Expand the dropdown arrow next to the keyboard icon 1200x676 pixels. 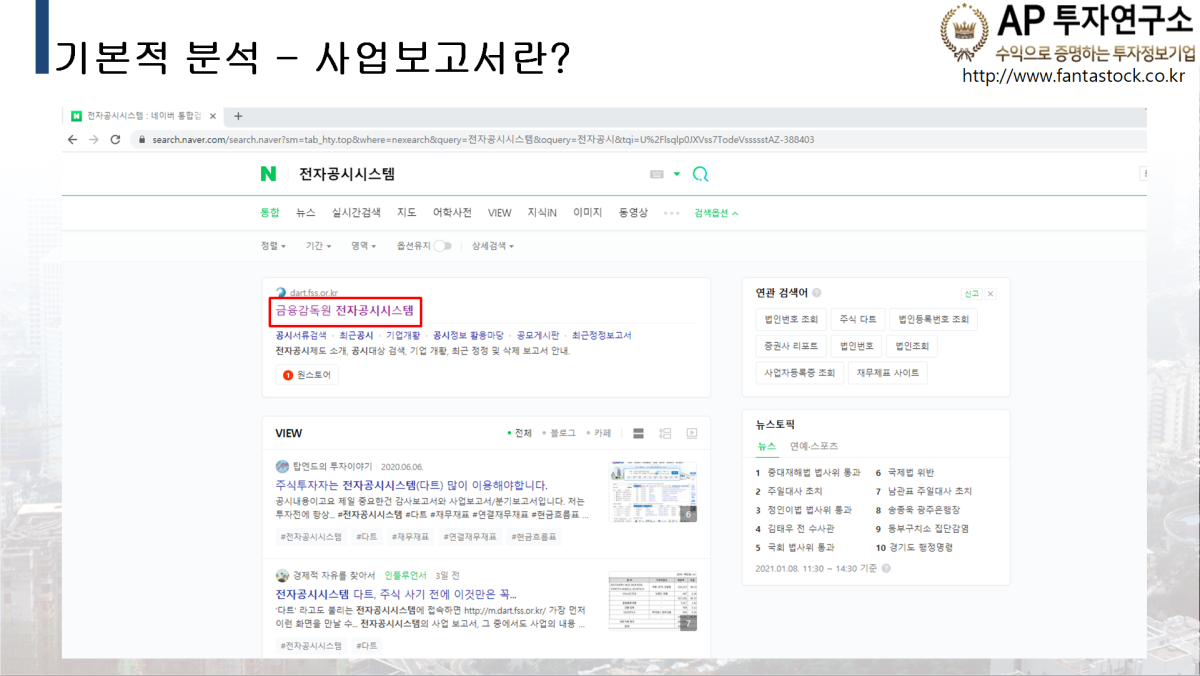coord(677,174)
